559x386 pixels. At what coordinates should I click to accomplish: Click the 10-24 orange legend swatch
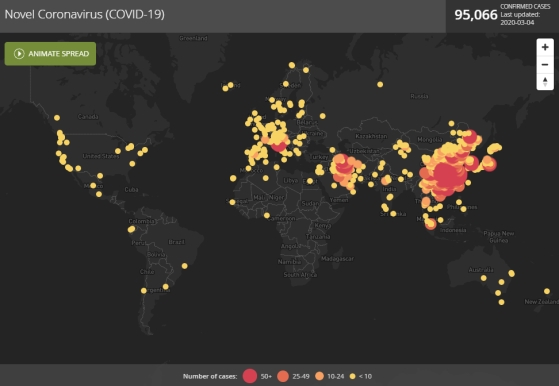coord(319,376)
